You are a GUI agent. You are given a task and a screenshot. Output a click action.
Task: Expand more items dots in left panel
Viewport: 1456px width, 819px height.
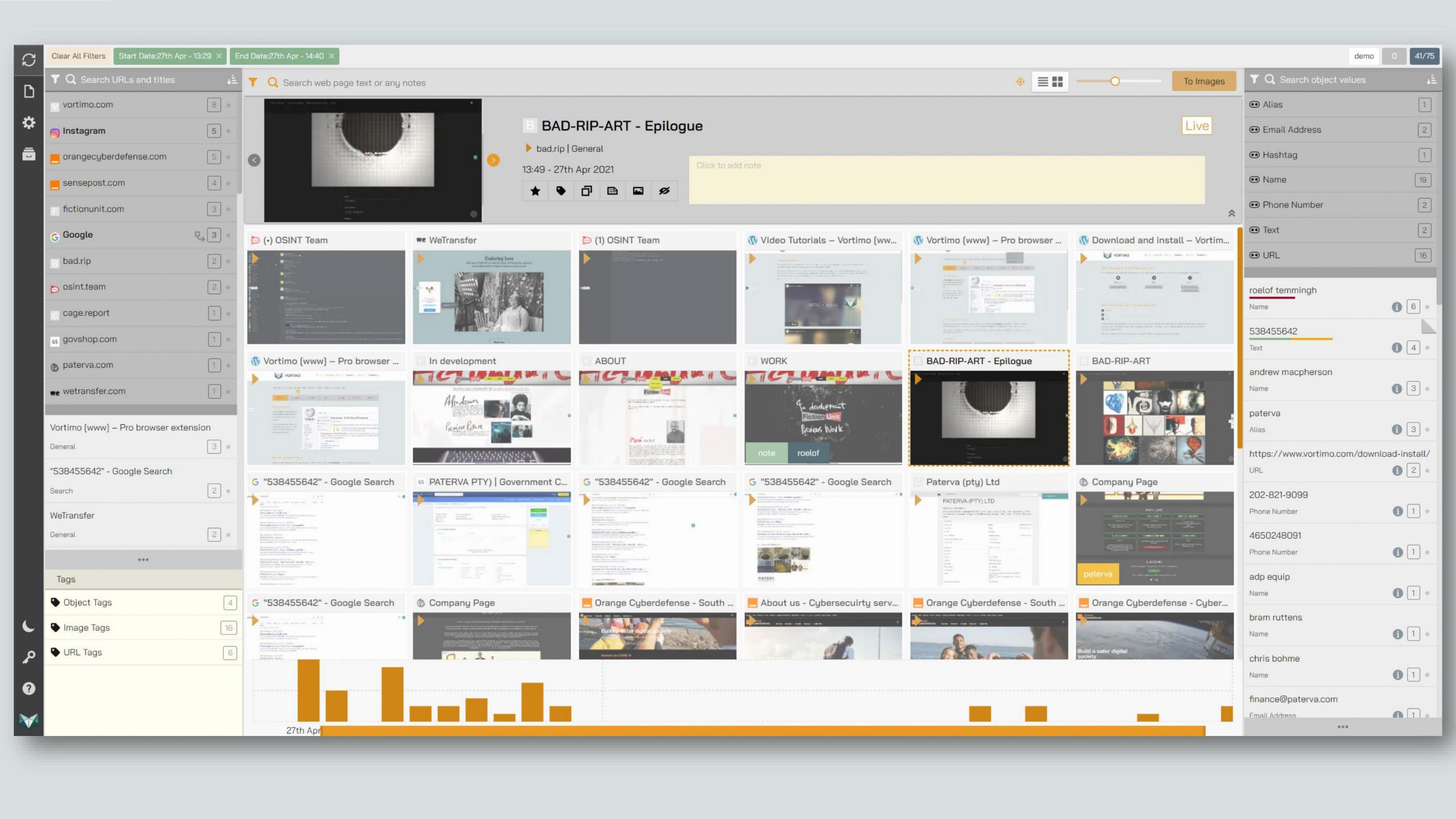pos(143,560)
